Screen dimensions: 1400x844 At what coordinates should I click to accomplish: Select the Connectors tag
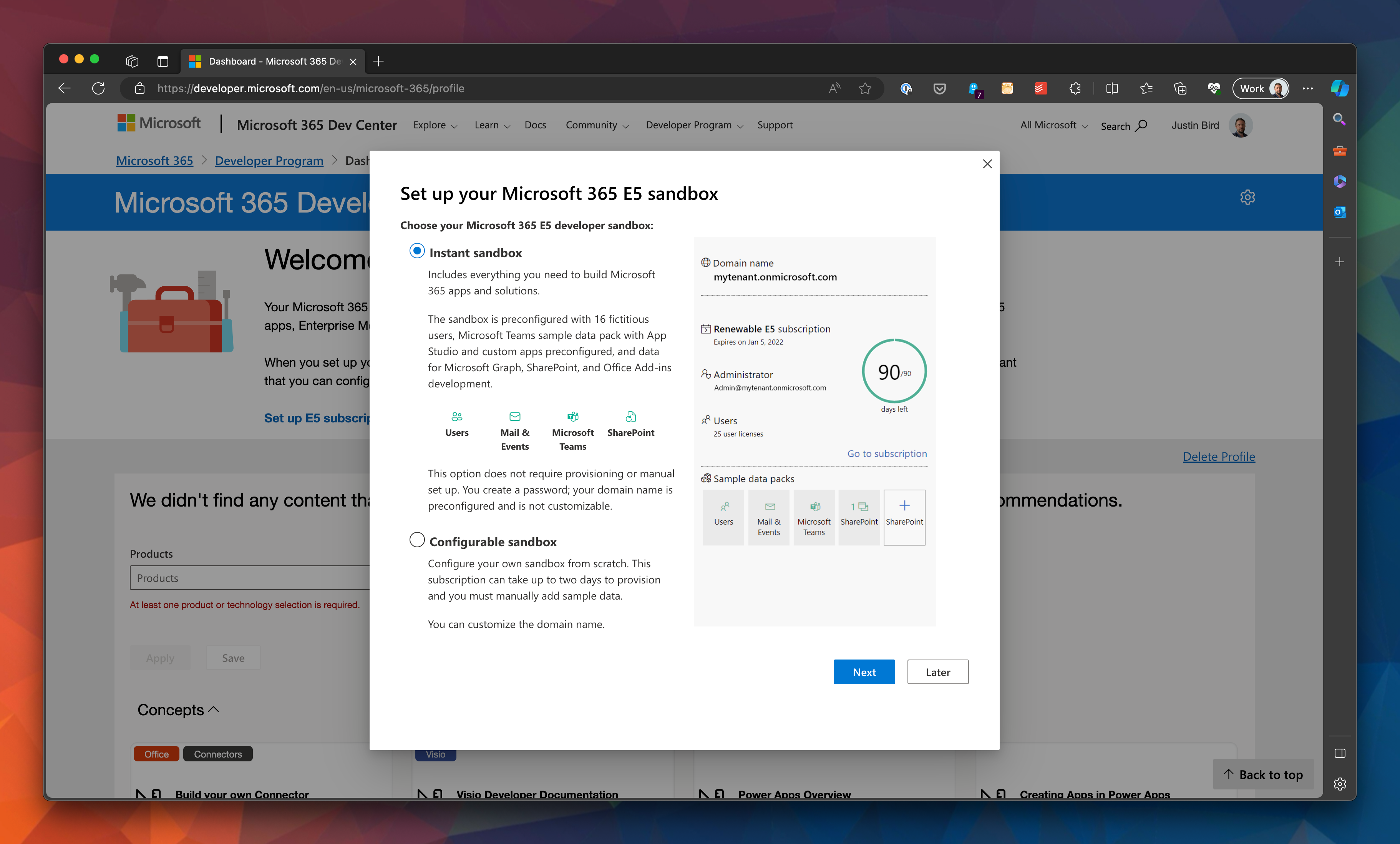217,754
